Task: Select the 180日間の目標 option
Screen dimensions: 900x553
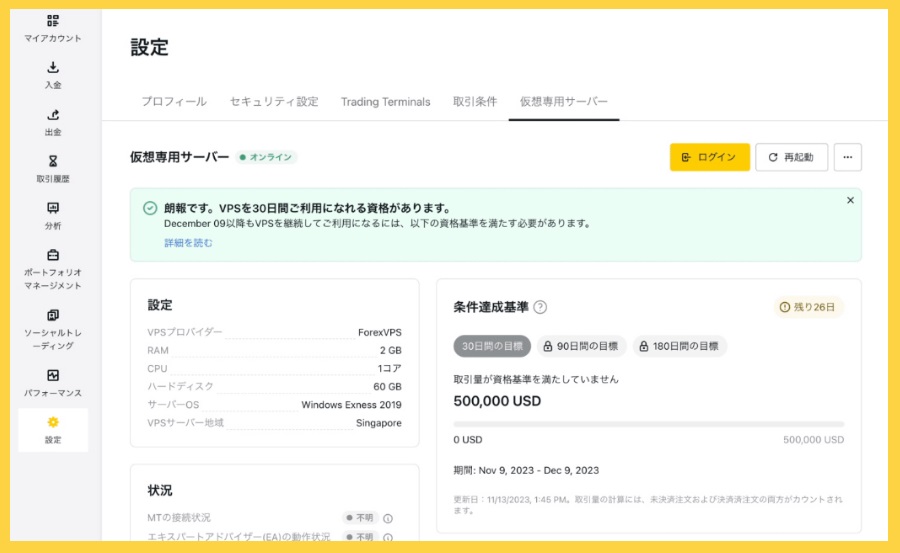Action: click(x=679, y=346)
